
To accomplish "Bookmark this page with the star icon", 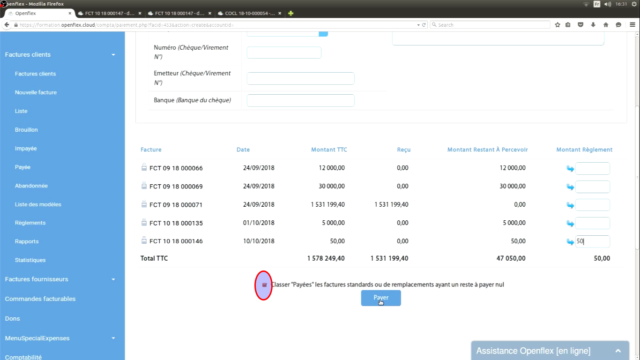I will coord(558,25).
